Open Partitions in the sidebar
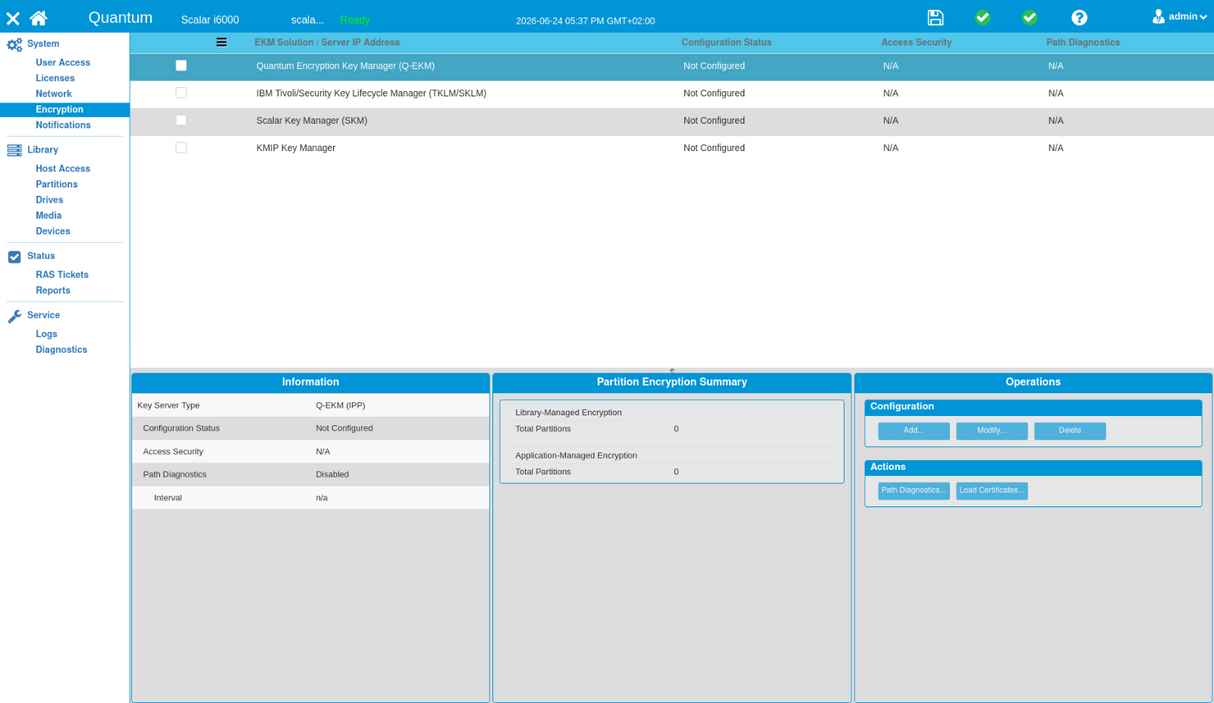Viewport: 1214px width, 703px height. click(57, 184)
